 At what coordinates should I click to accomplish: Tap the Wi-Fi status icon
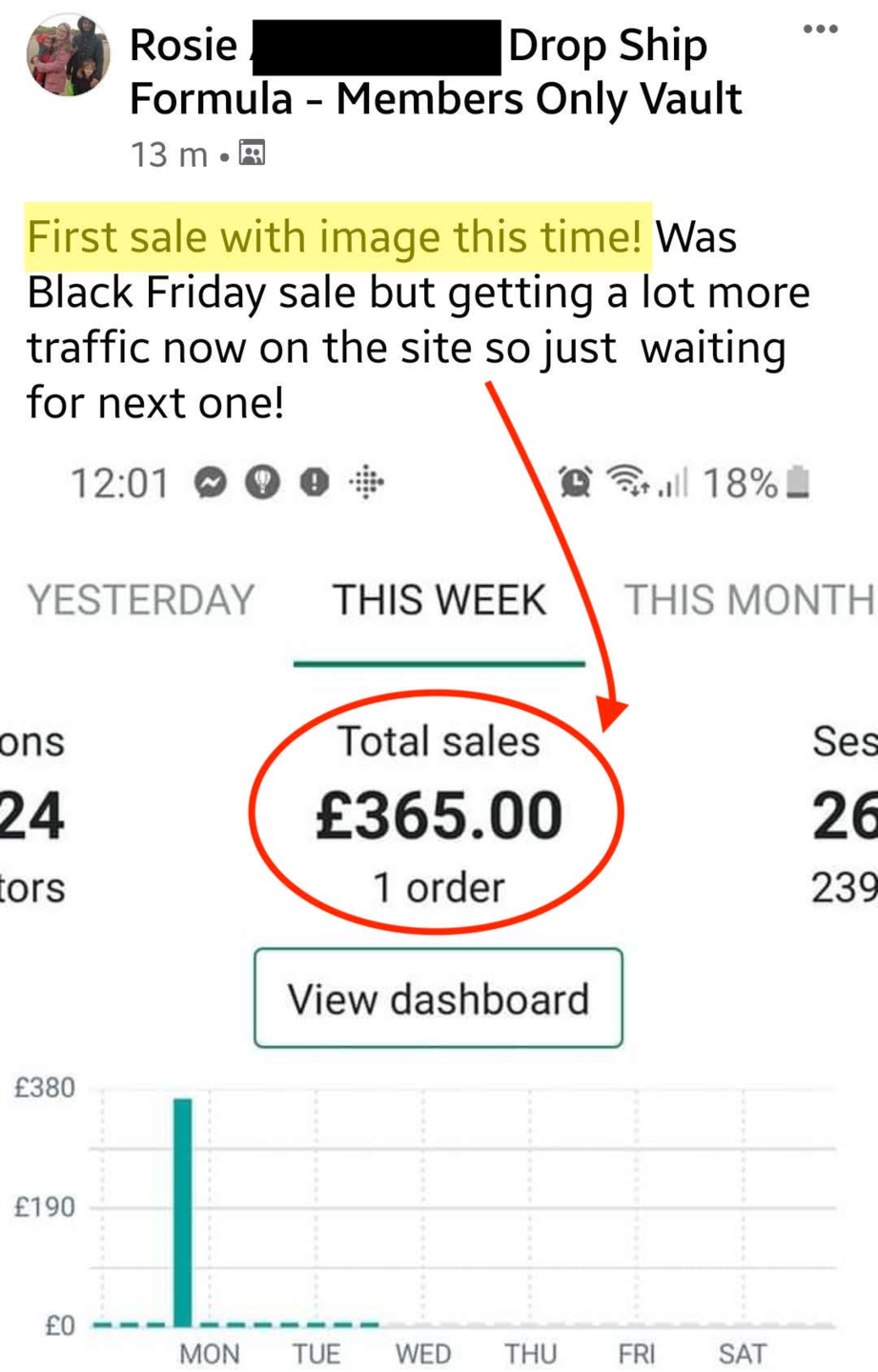627,481
